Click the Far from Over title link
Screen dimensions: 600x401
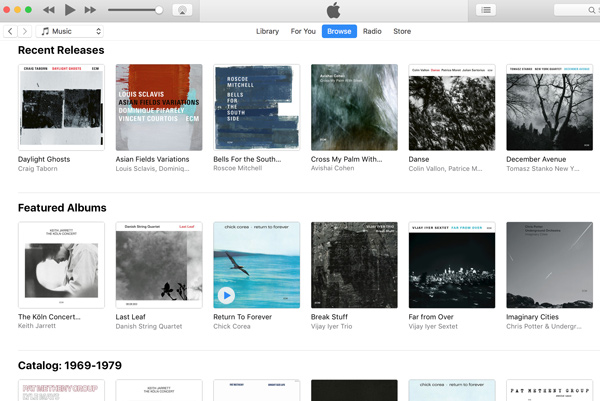tap(431, 317)
